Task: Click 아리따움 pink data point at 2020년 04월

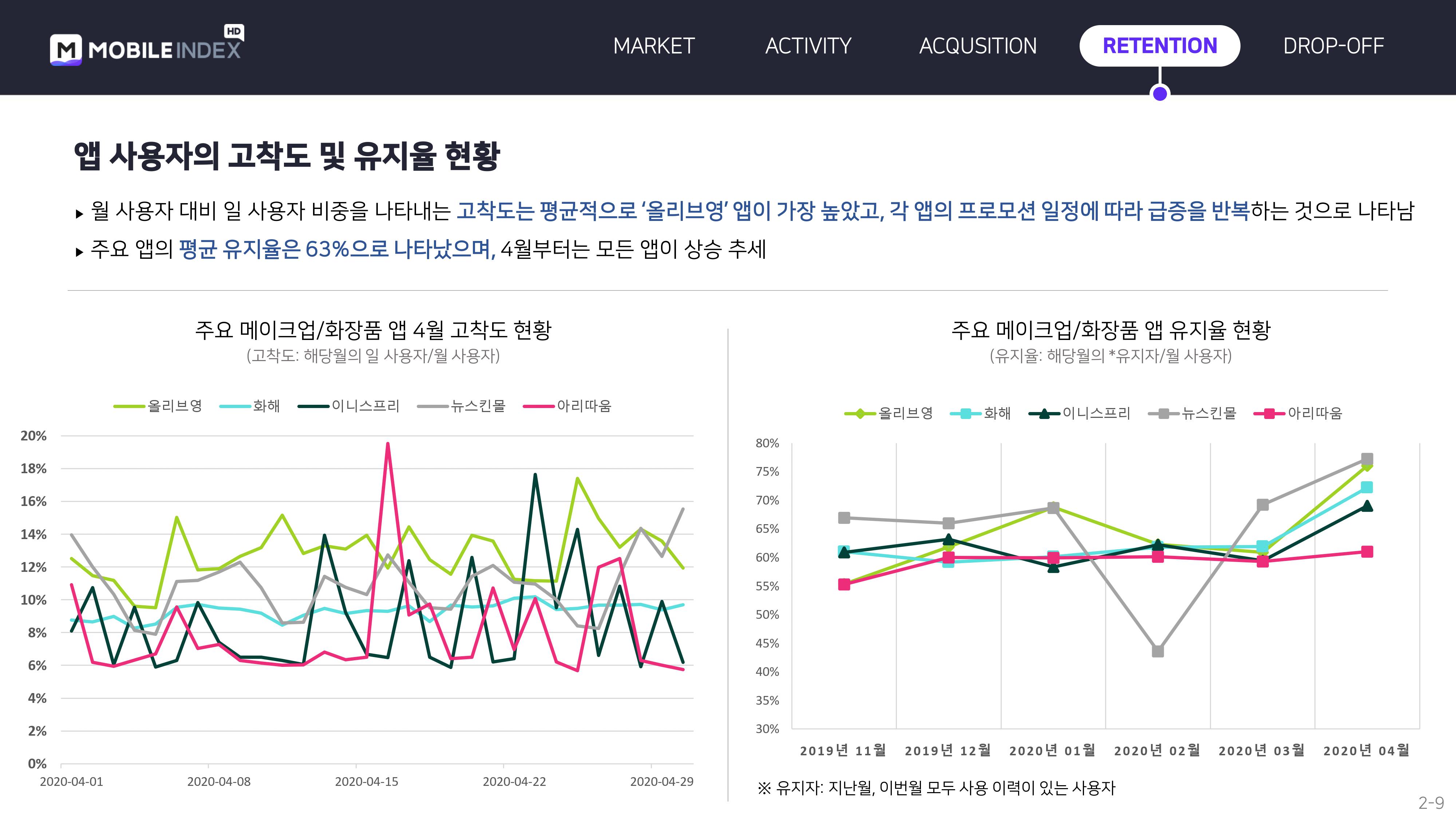Action: 1367,552
